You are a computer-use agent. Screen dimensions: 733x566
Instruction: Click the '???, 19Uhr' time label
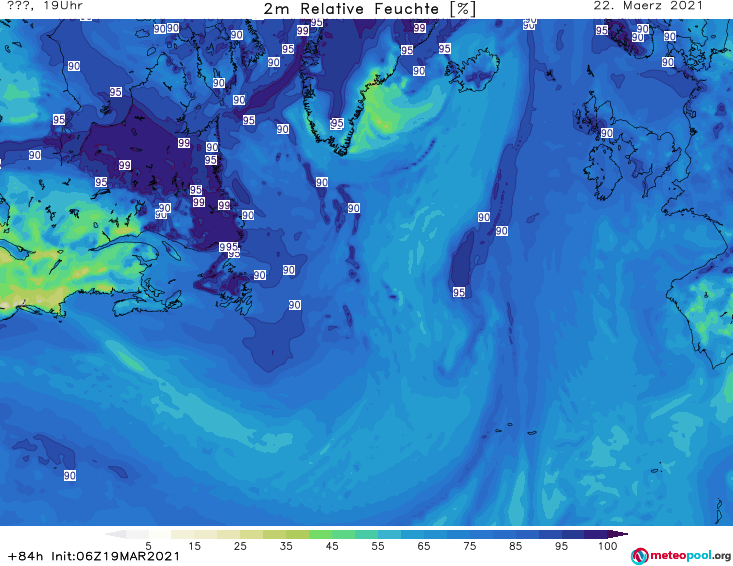pyautogui.click(x=45, y=6)
